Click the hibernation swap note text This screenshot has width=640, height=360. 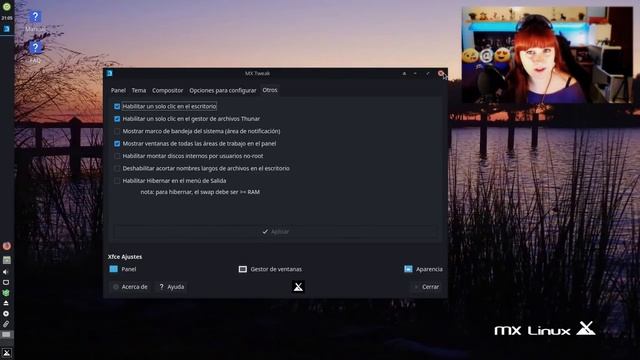tap(200, 192)
